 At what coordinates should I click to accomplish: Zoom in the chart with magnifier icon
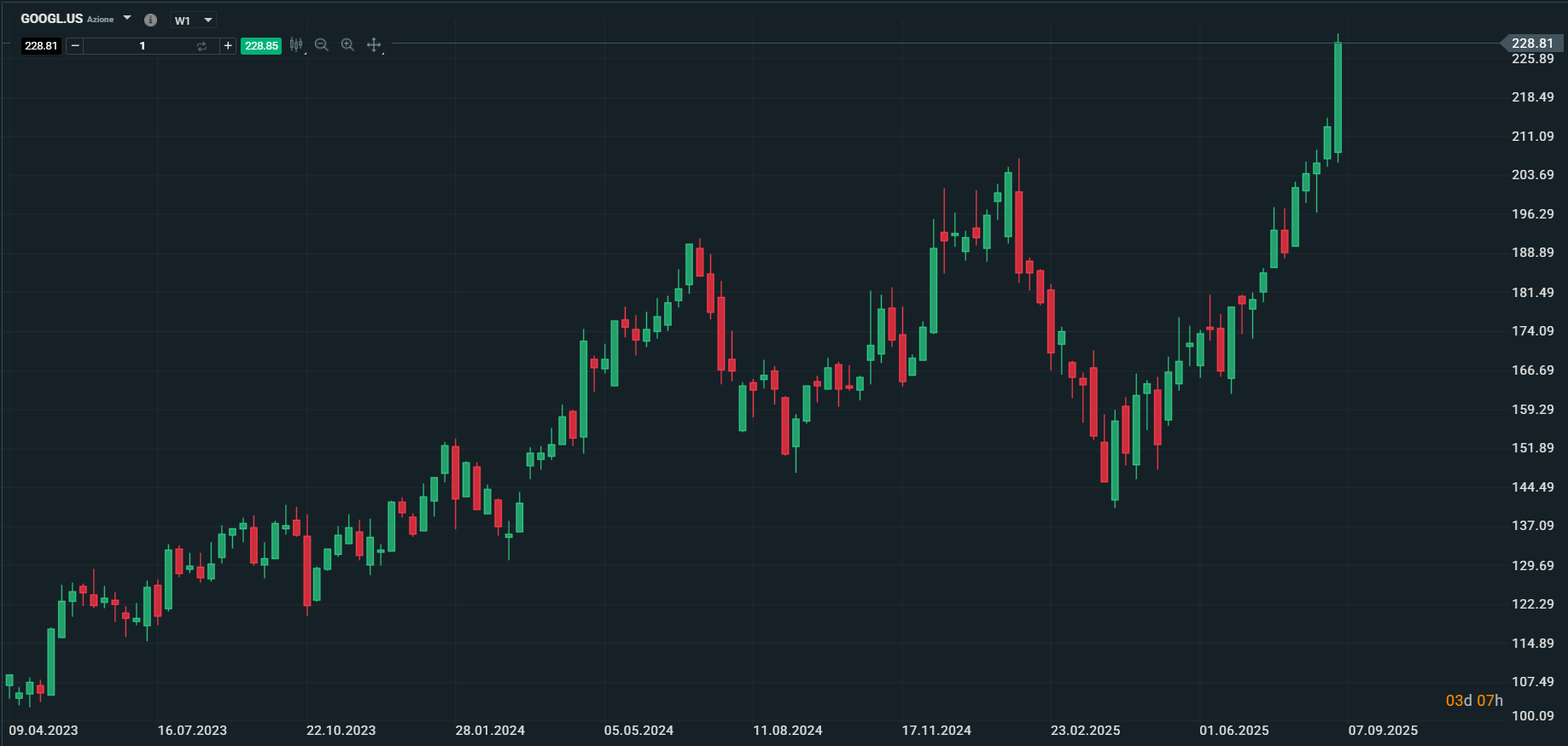click(x=347, y=44)
